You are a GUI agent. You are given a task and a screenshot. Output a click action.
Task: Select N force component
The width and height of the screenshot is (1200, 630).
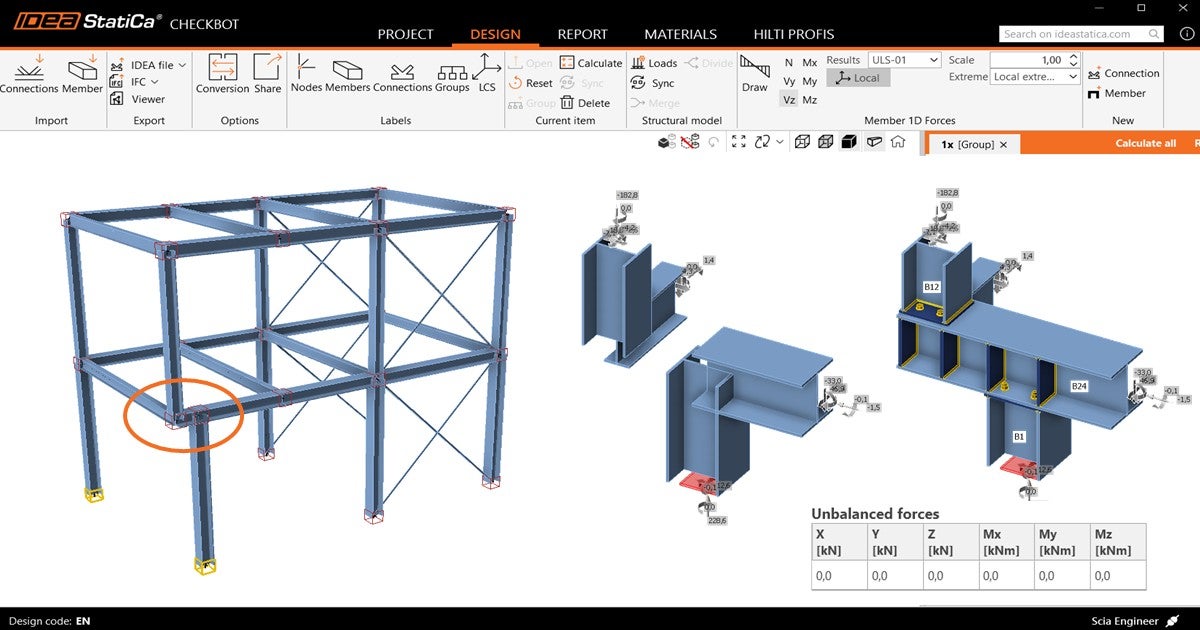(x=788, y=63)
